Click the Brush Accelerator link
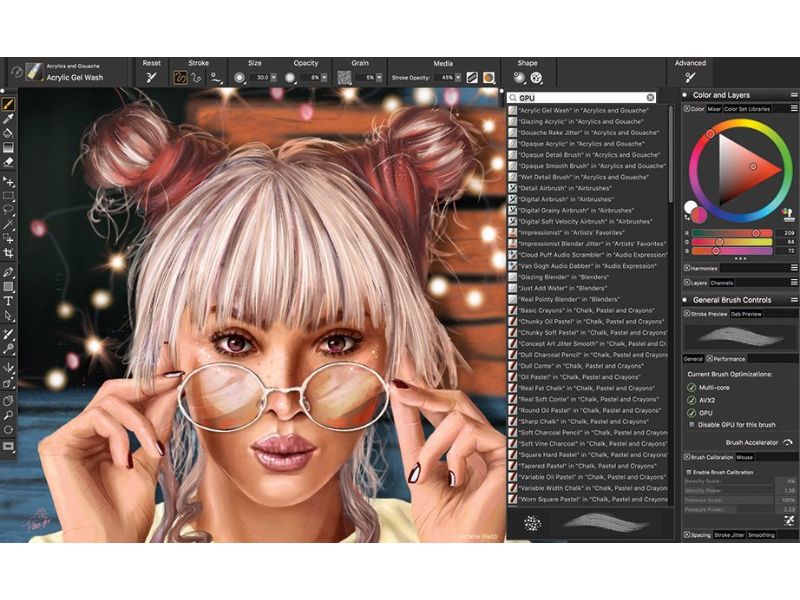The image size is (800, 600). click(752, 443)
